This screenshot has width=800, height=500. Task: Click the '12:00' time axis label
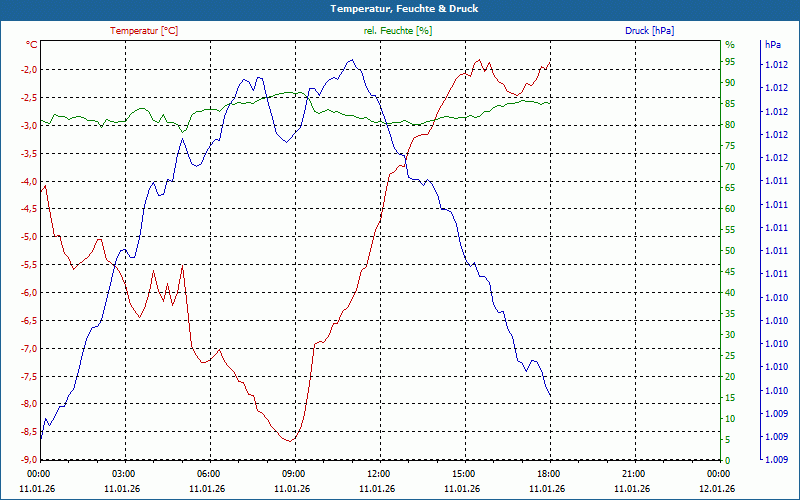tap(379, 473)
